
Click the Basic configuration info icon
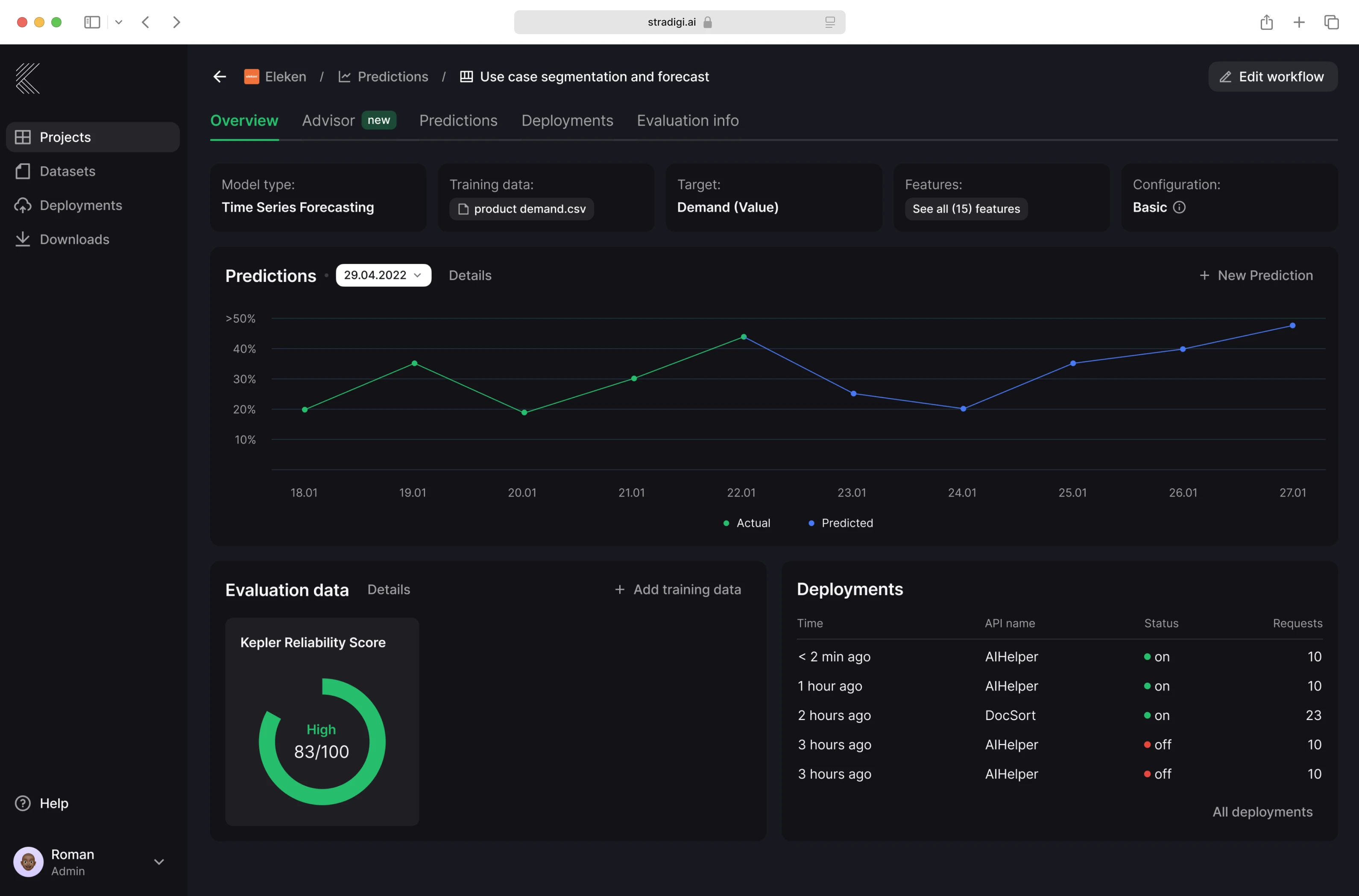click(x=1179, y=208)
